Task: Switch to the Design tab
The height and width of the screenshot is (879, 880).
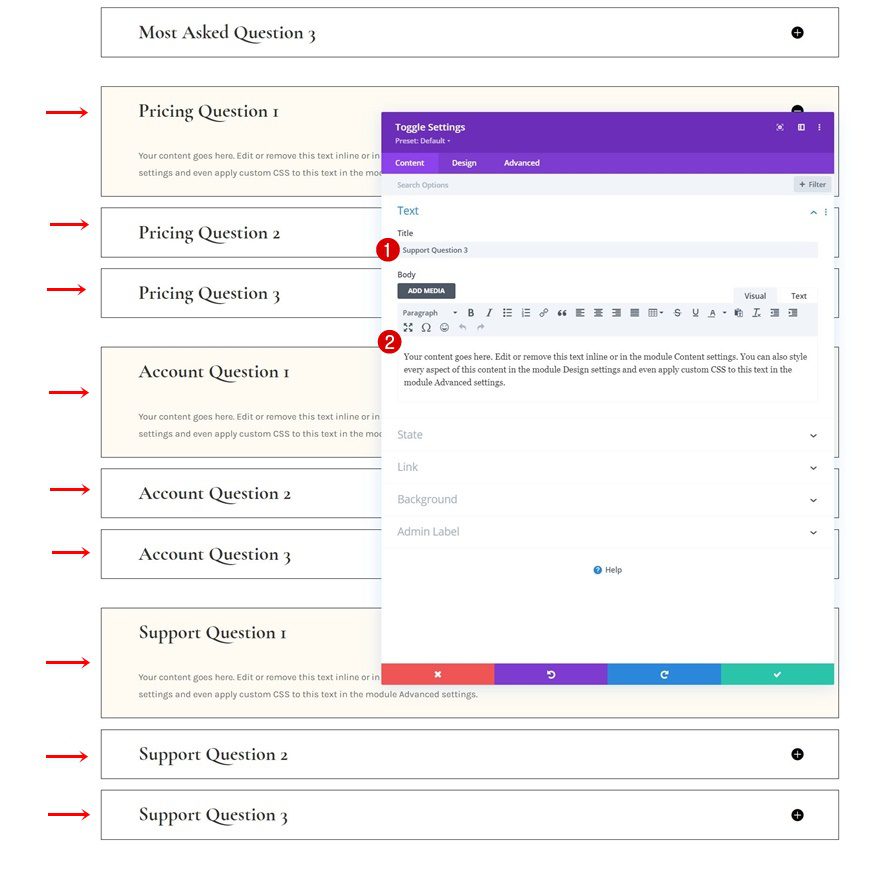Action: (464, 163)
